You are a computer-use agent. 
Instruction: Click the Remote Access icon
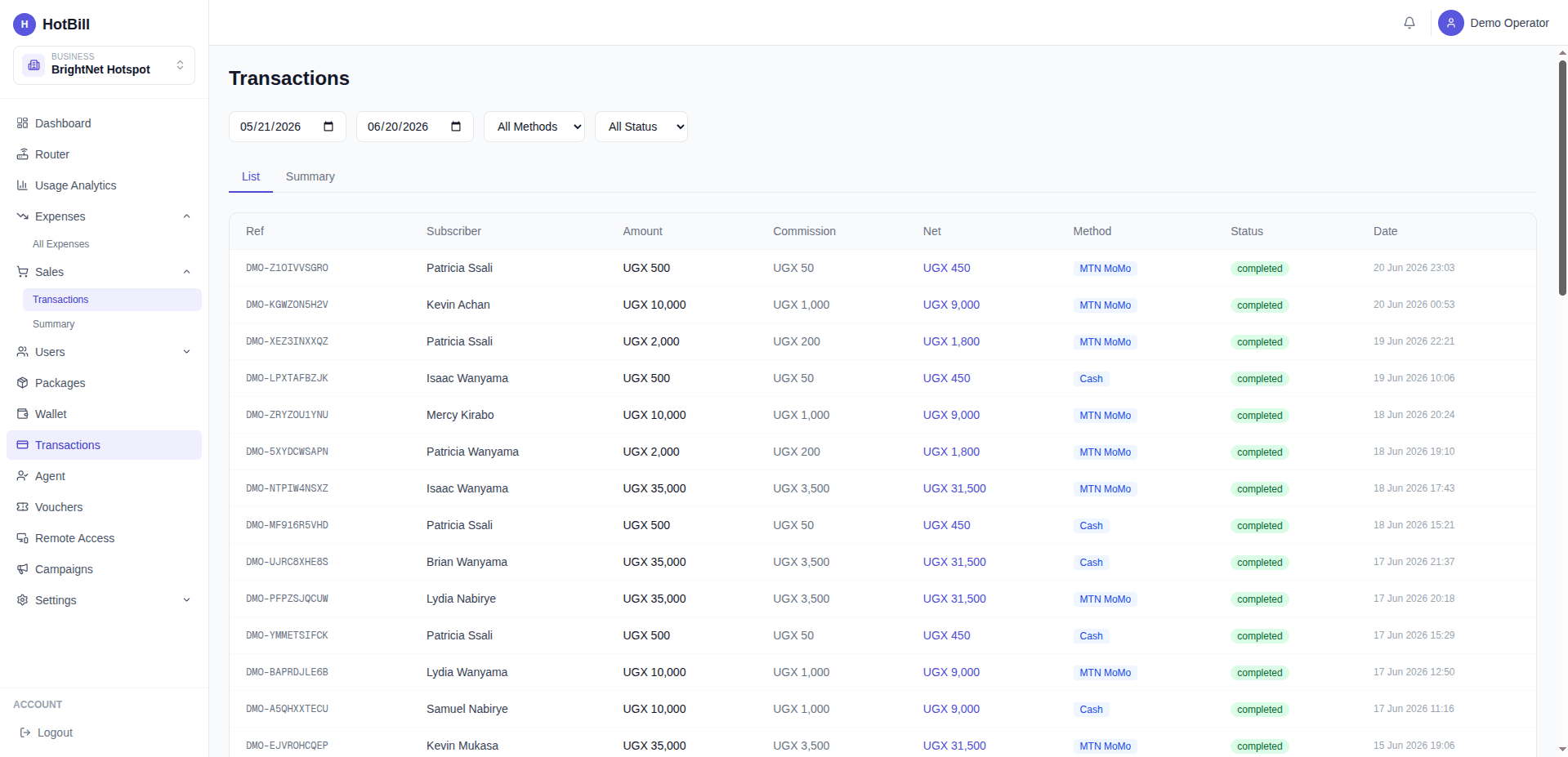pyautogui.click(x=23, y=538)
